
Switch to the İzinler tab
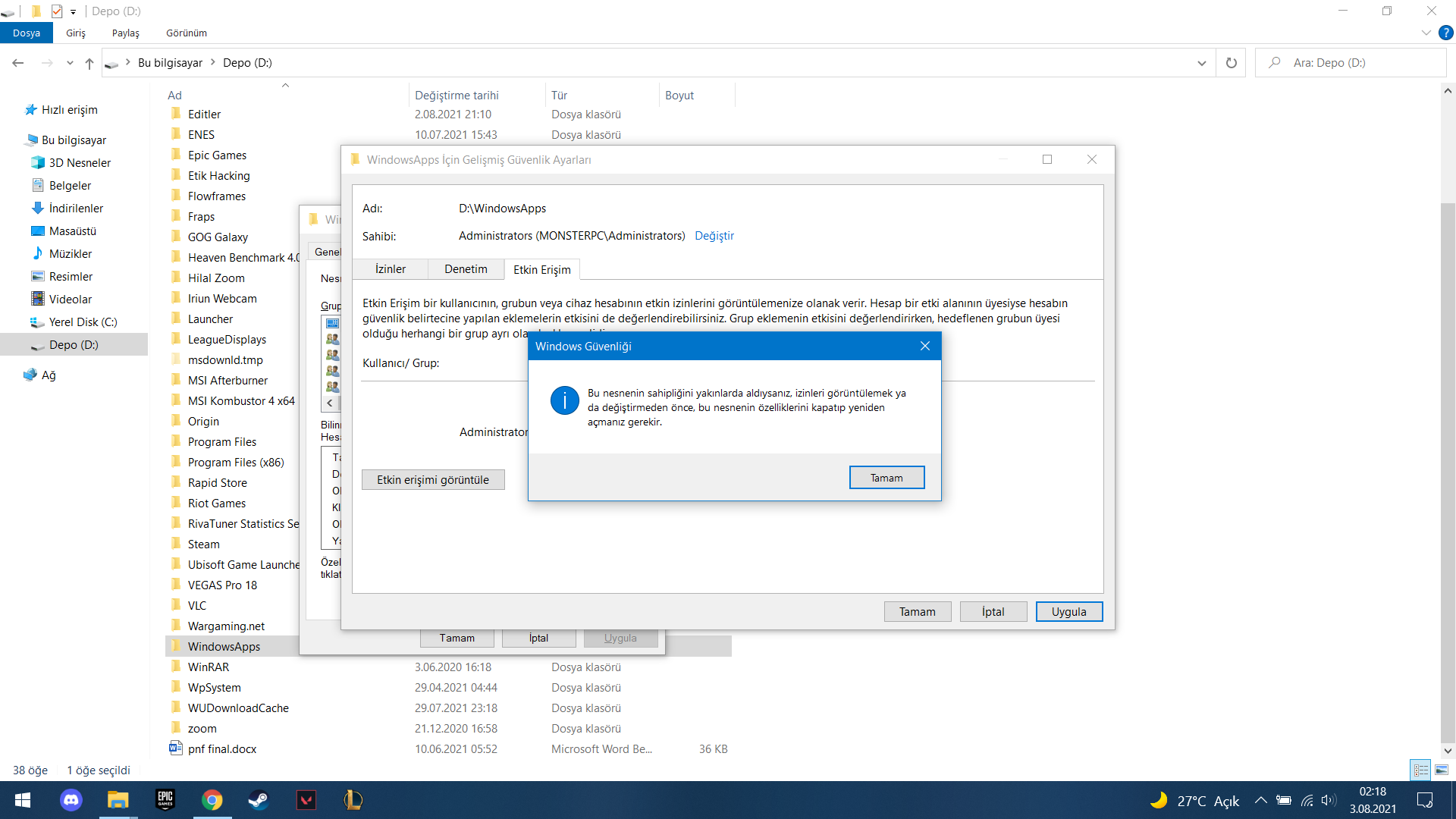click(390, 269)
